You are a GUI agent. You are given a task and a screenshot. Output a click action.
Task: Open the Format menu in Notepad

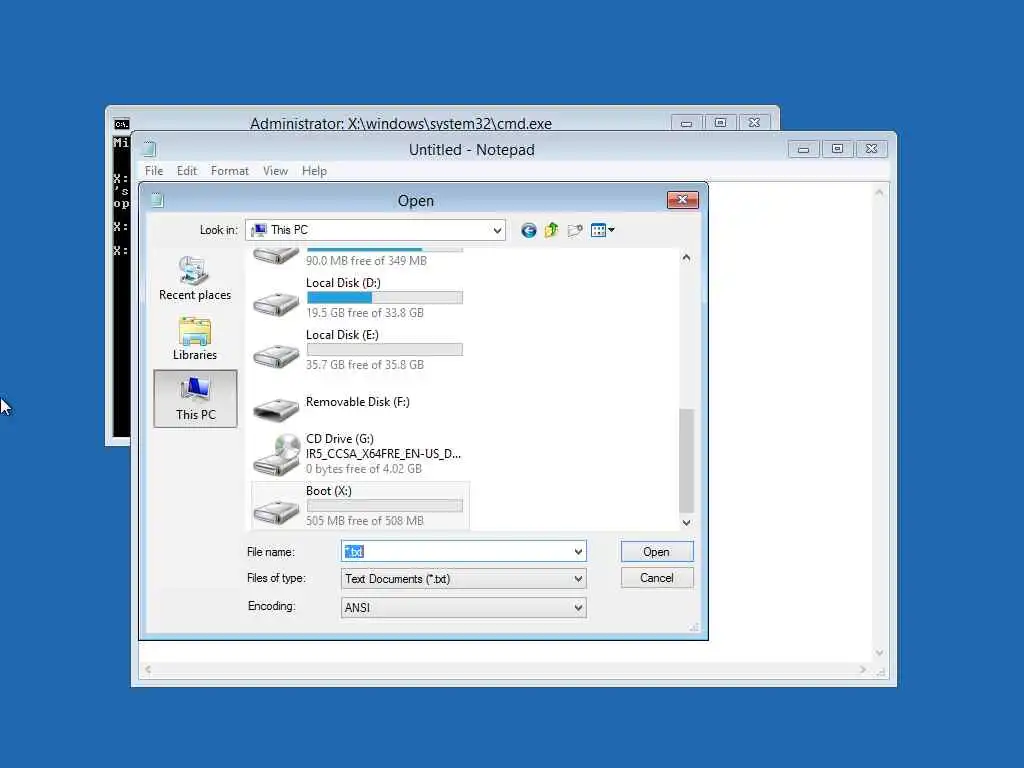point(229,170)
